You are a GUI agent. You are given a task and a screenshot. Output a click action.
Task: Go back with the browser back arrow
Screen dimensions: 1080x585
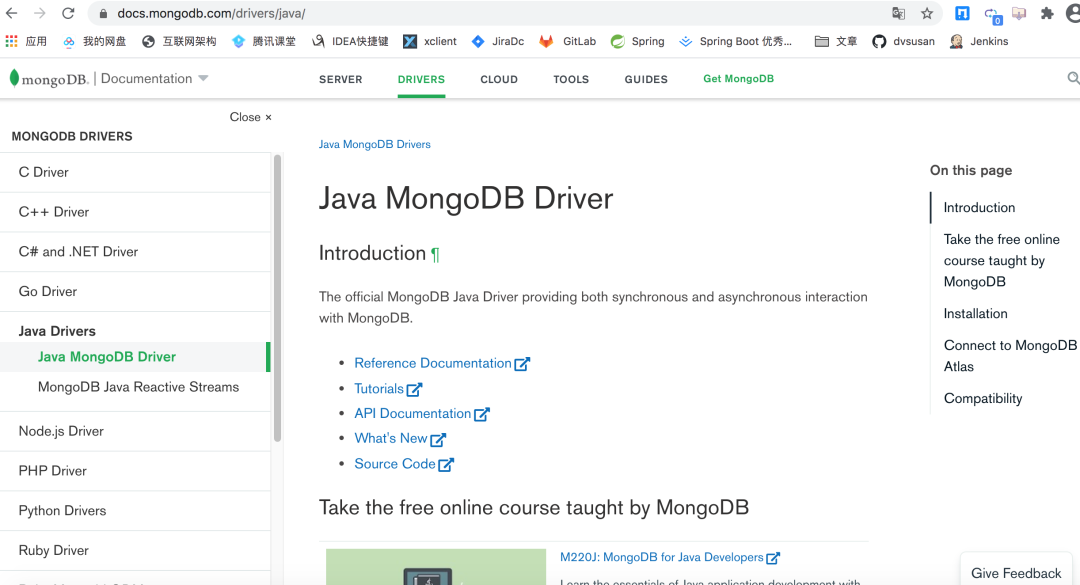tap(12, 13)
